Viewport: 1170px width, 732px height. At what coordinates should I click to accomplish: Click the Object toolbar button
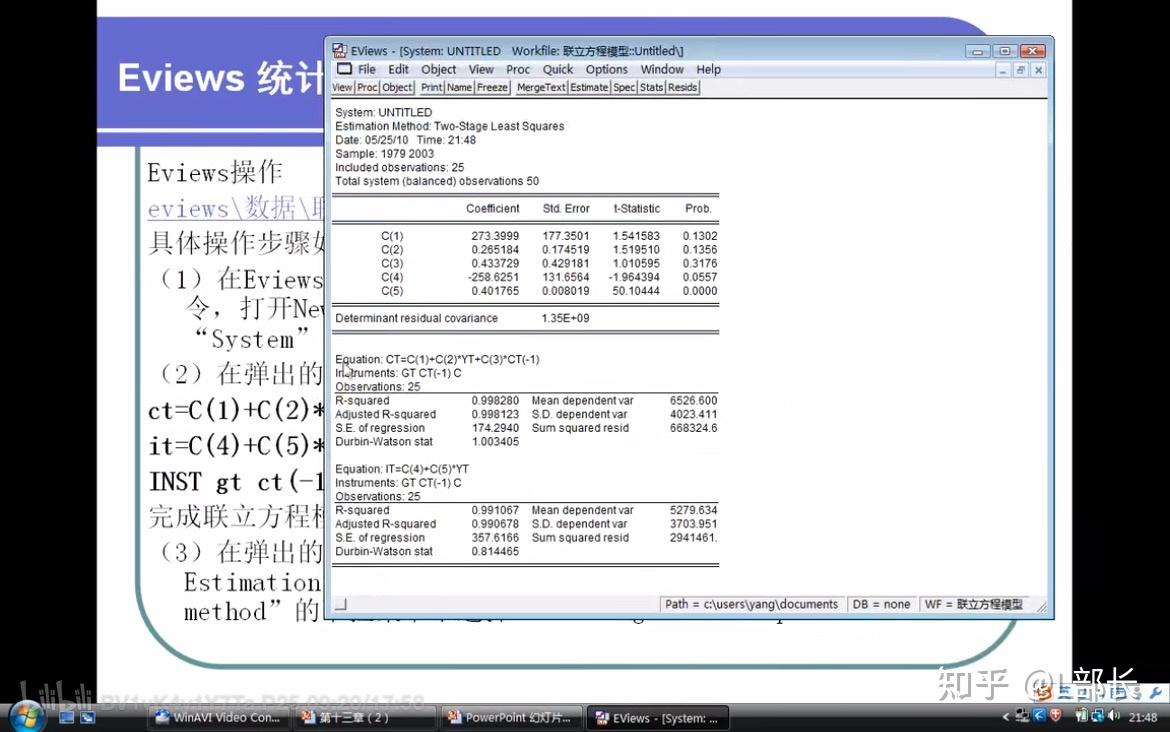(x=396, y=87)
